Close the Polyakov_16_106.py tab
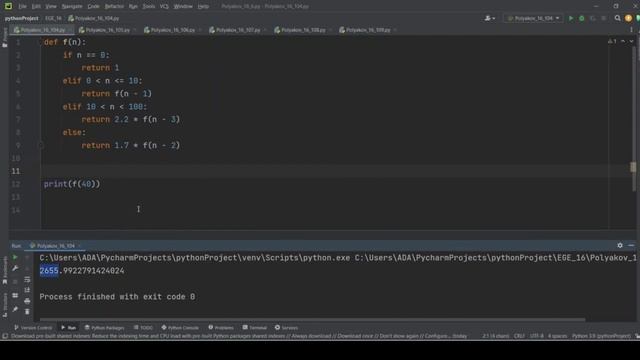This screenshot has width=640, height=360. tap(200, 30)
